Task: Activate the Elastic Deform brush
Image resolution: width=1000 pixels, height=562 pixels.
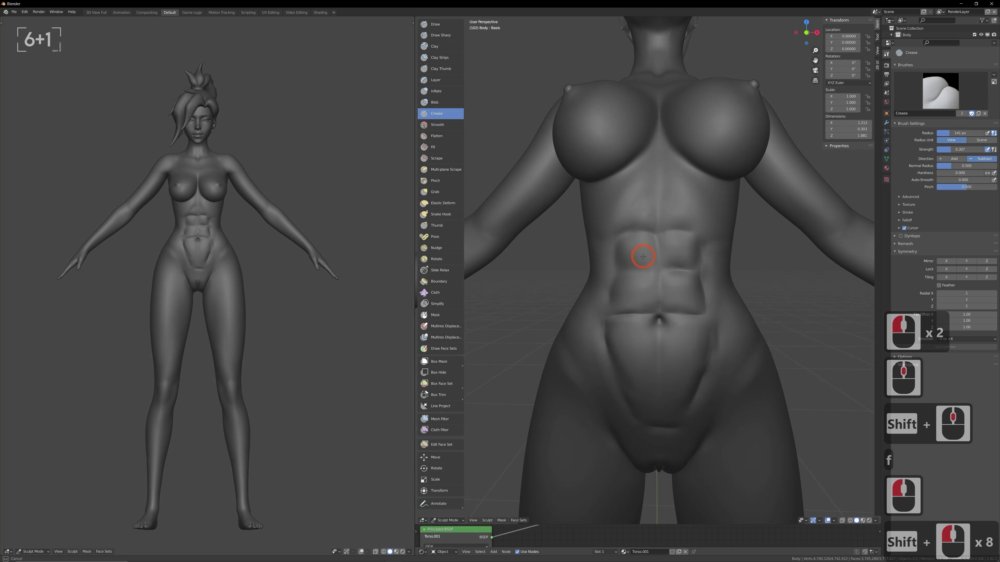Action: [x=440, y=203]
